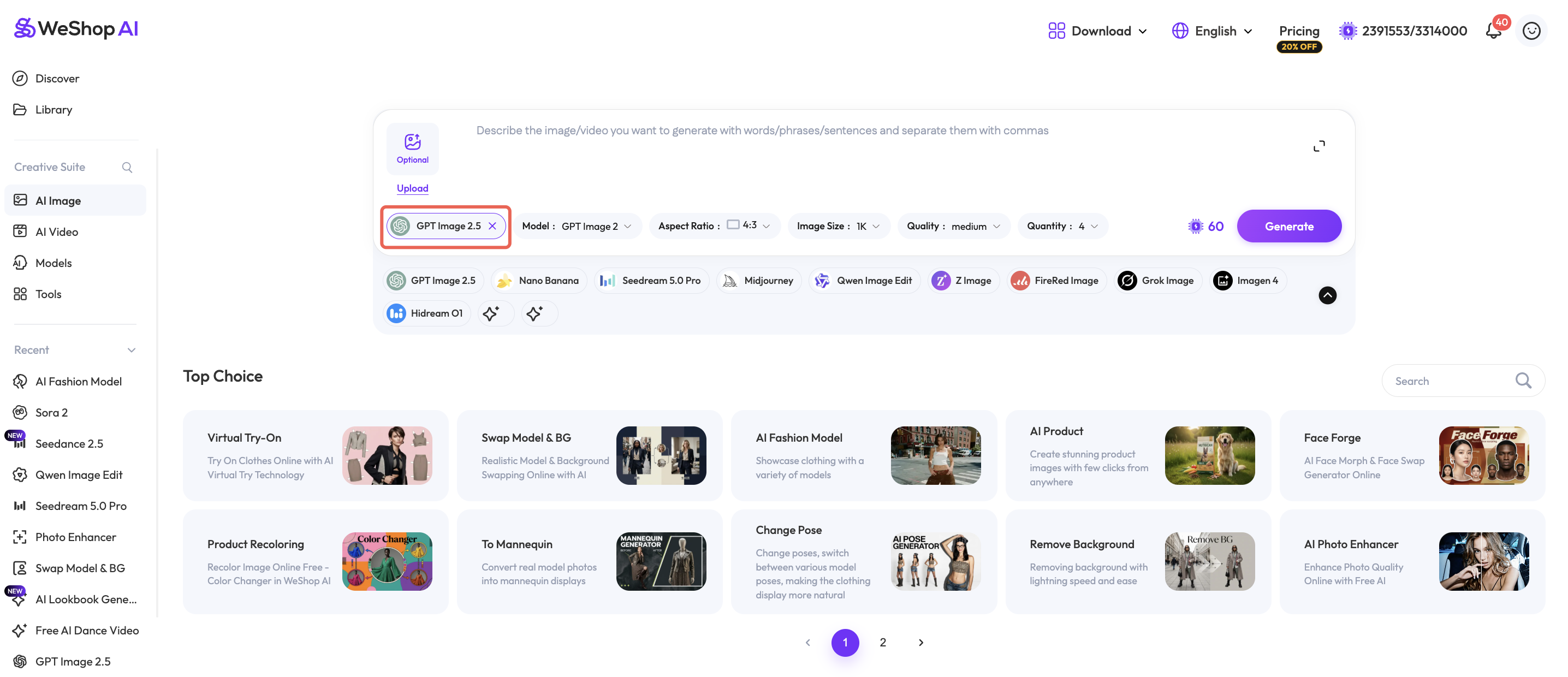Pick the FireRed Image model chip
Viewport: 1568px width, 677px height.
[1055, 281]
